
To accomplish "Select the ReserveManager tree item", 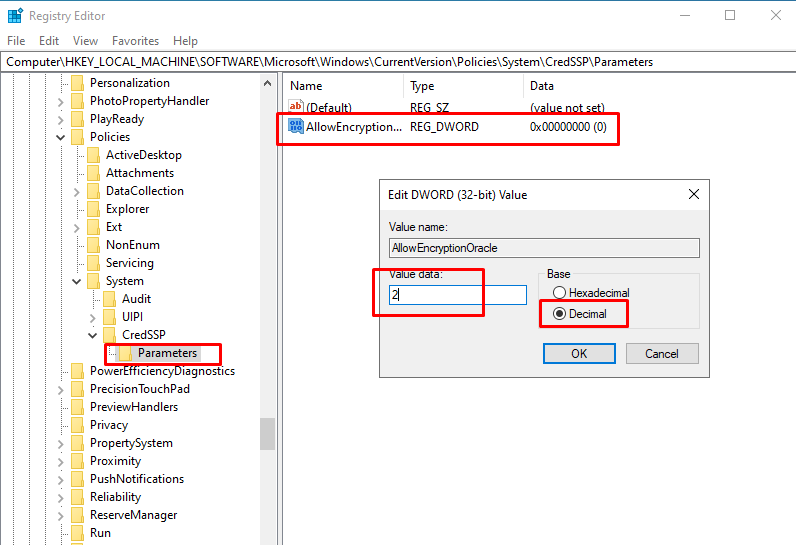I will [x=134, y=515].
